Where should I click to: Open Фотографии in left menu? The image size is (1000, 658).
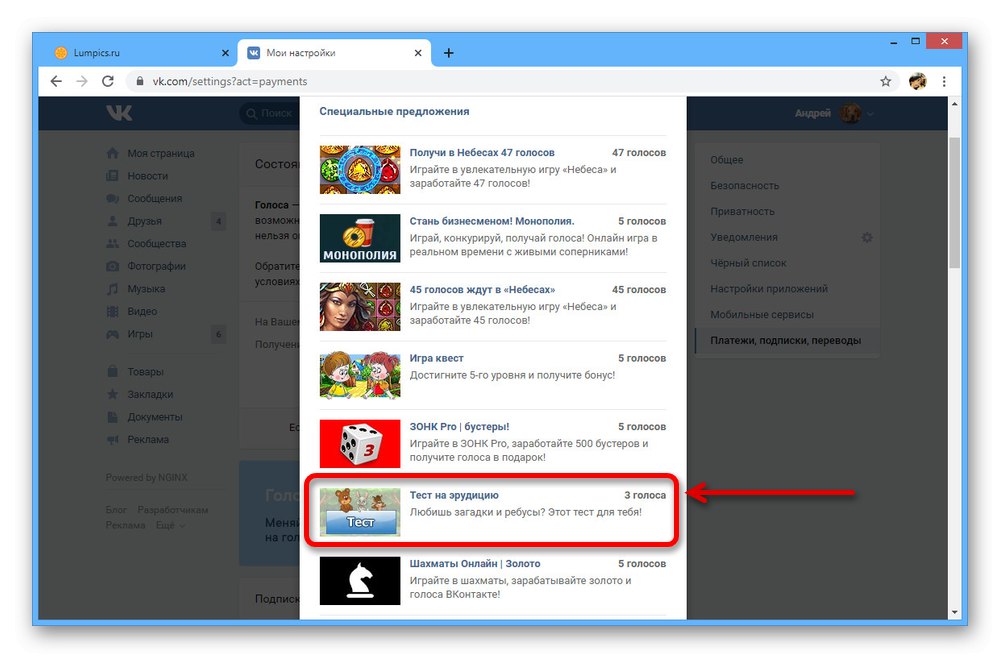point(146,266)
